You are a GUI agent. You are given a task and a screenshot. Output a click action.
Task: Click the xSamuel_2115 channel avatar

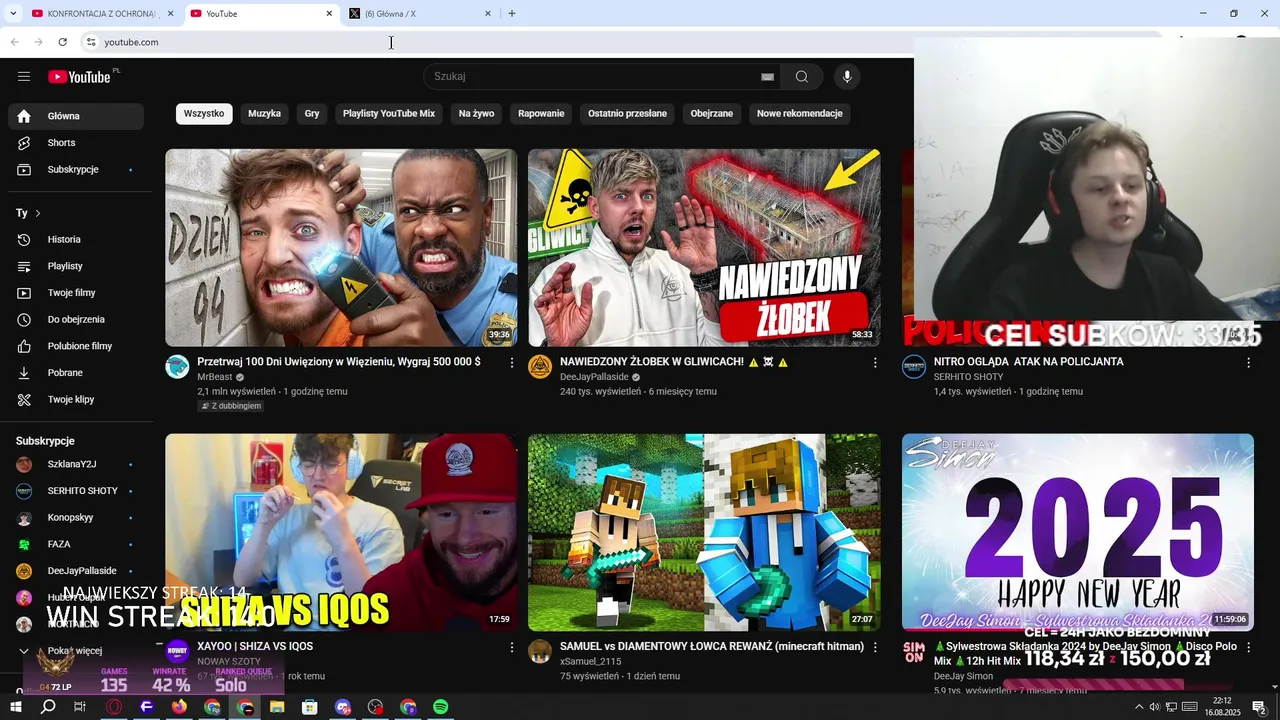click(540, 651)
